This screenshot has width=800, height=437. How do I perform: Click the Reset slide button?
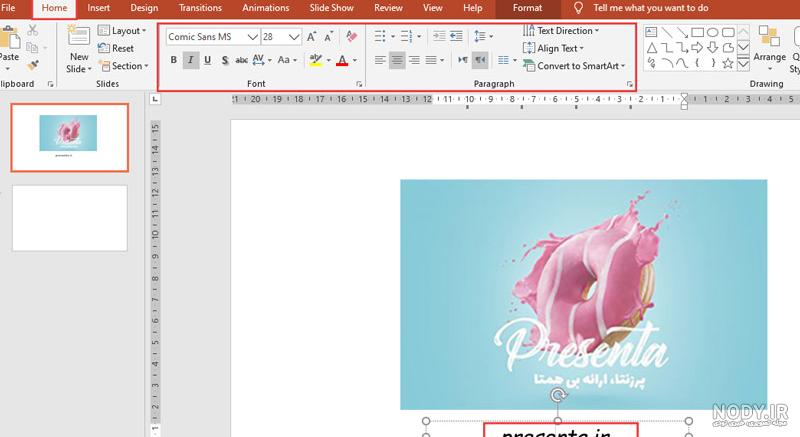116,48
